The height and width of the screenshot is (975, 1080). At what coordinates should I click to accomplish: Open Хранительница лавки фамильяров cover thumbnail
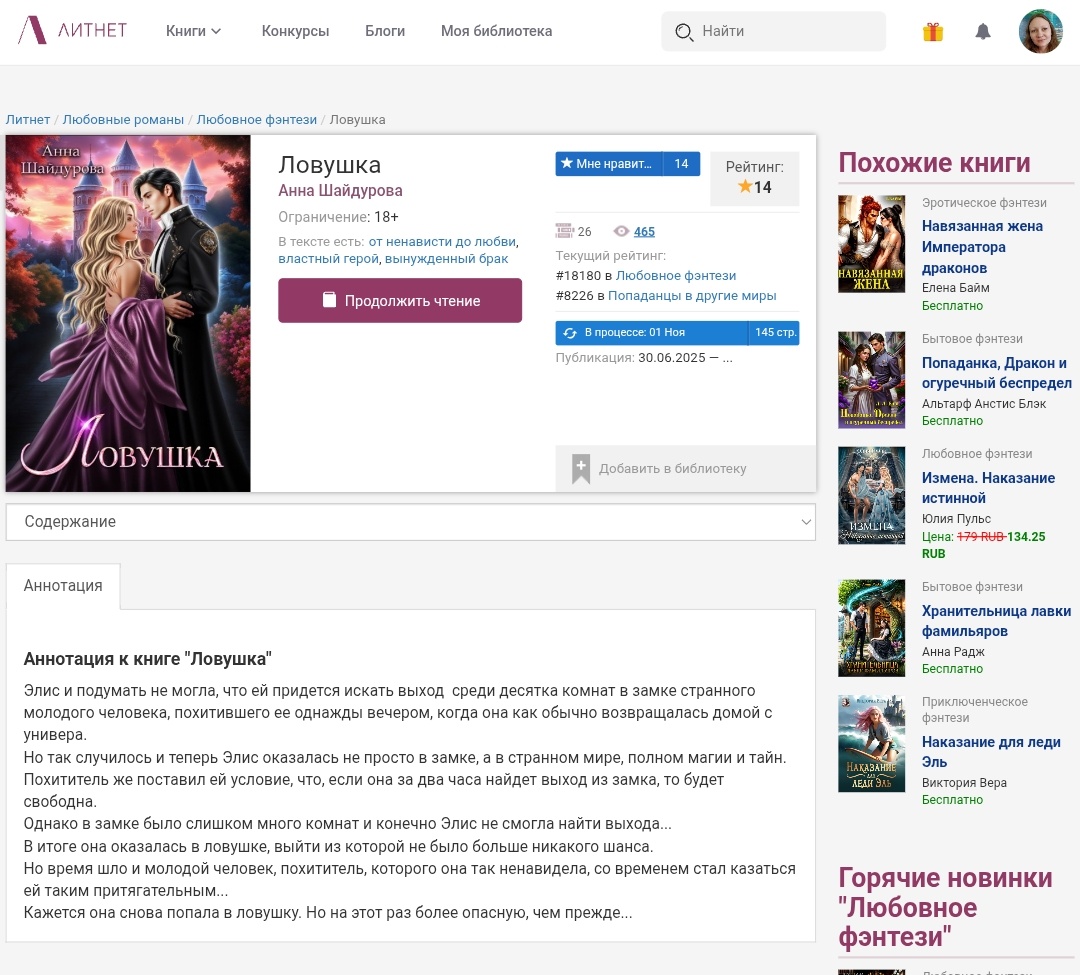coord(871,628)
